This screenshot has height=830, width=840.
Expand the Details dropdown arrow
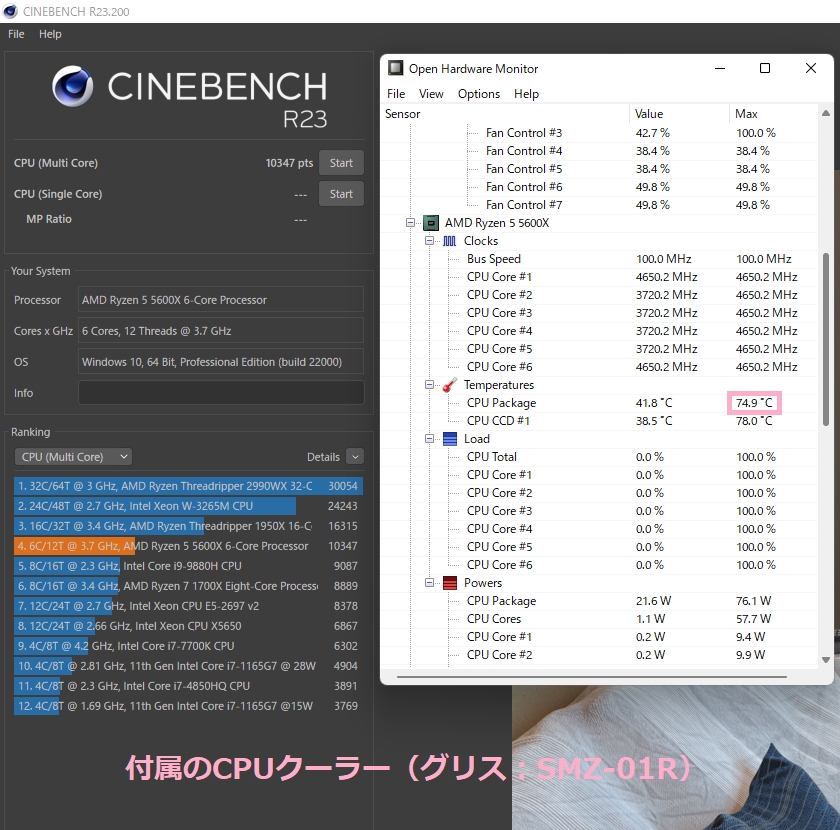355,457
